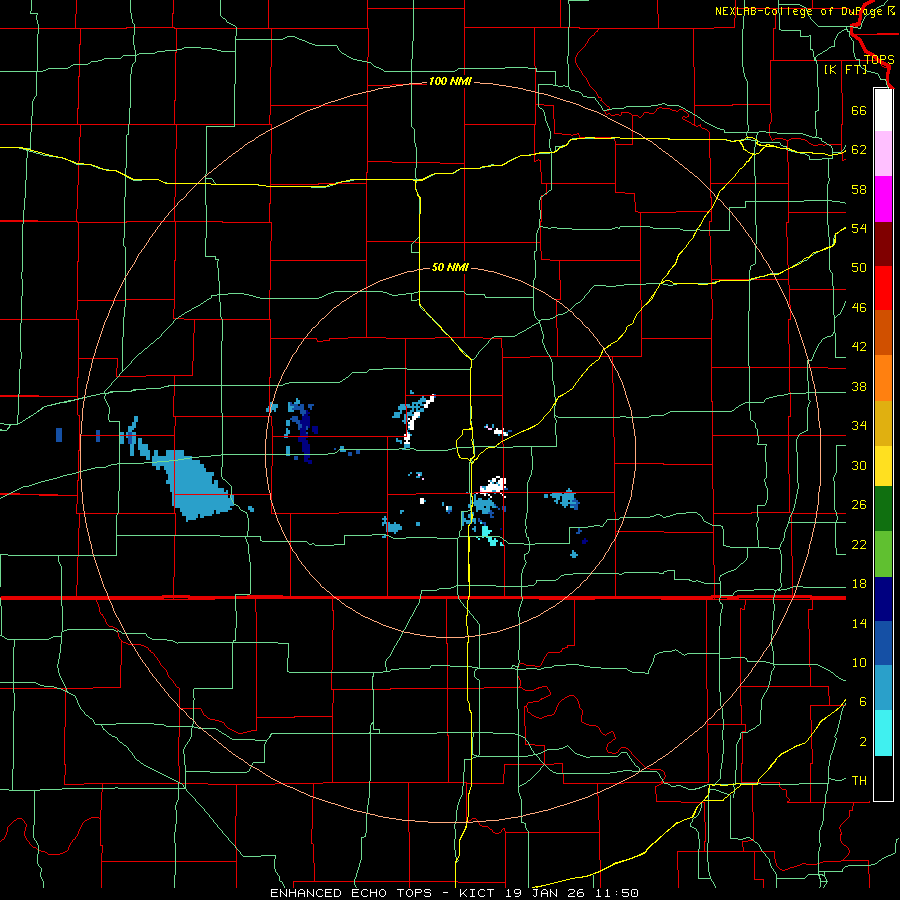The width and height of the screenshot is (900, 900).
Task: Choose the light green legend swatch
Action: pyautogui.click(x=883, y=554)
